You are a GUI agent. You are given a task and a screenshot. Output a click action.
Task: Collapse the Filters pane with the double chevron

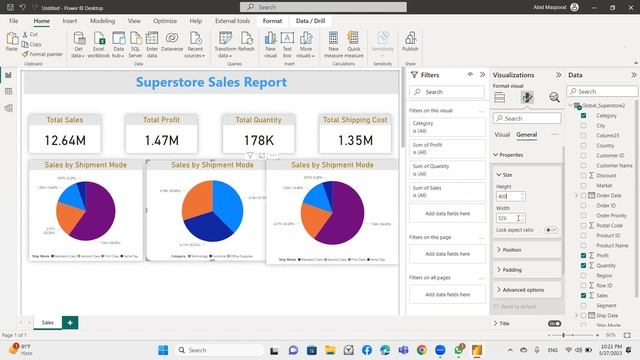[x=482, y=75]
